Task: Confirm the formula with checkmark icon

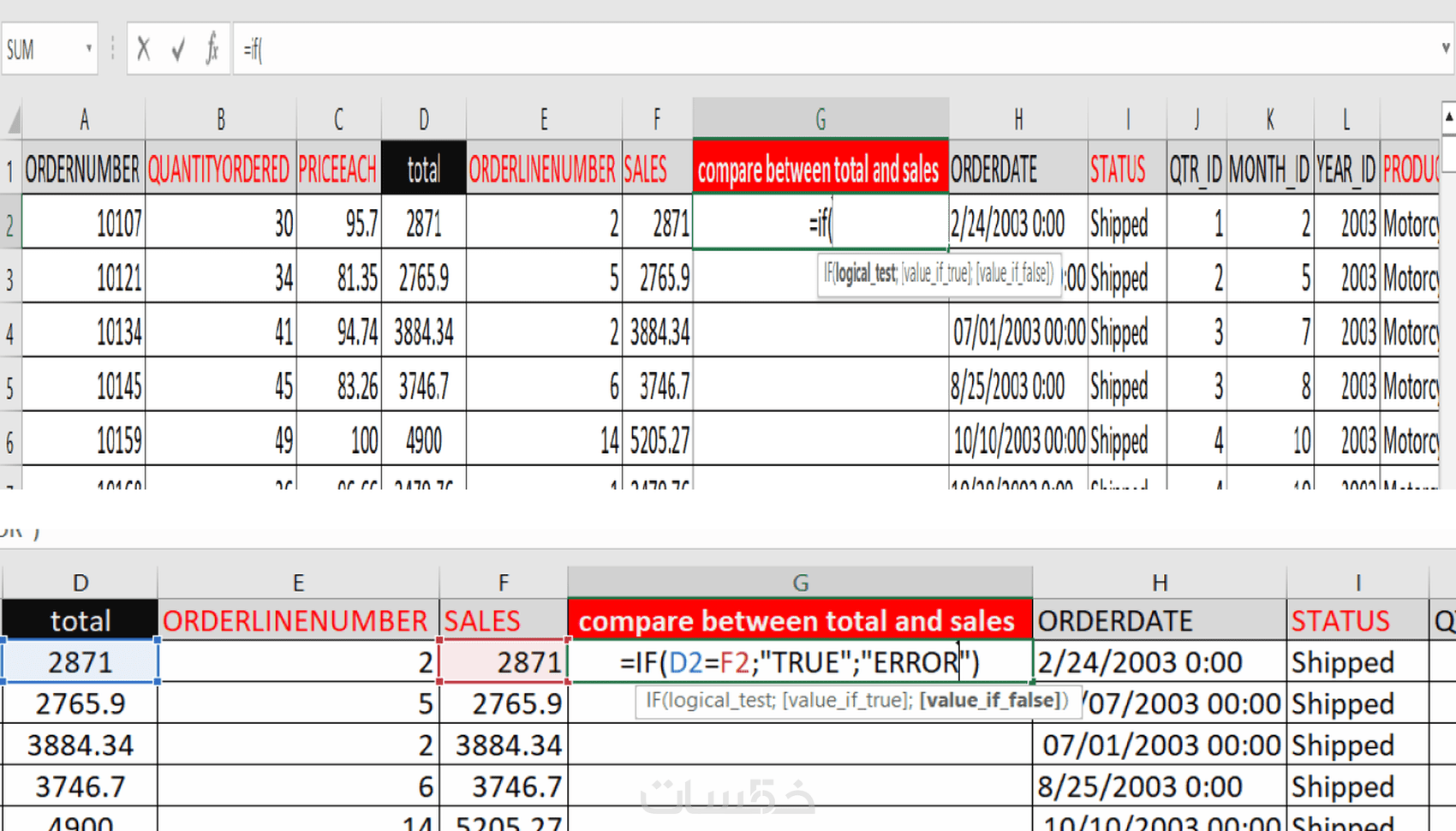Action: click(178, 50)
